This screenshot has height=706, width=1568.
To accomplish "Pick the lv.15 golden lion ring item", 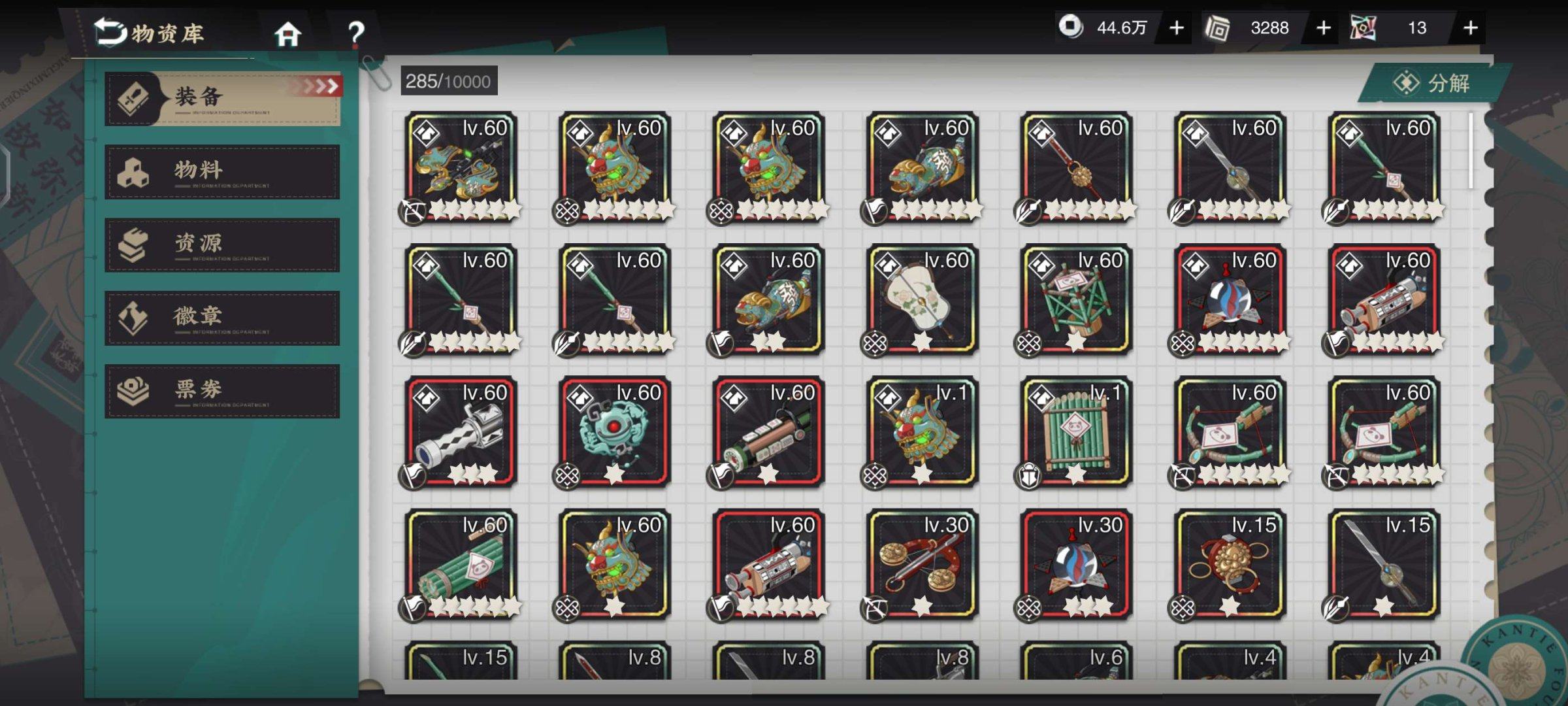I will coord(1230,565).
